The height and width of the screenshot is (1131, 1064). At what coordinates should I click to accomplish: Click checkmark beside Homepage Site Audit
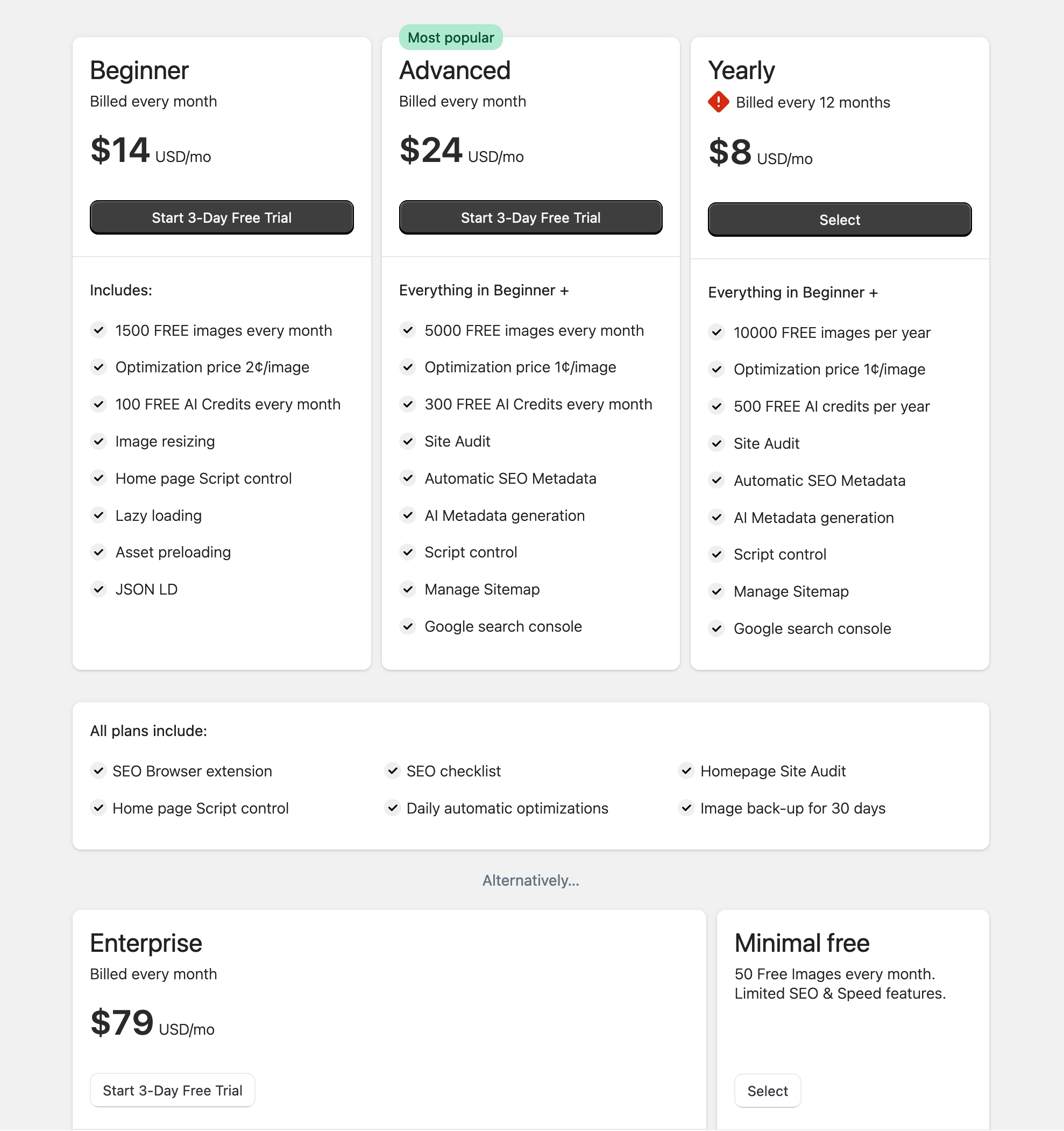[686, 772]
